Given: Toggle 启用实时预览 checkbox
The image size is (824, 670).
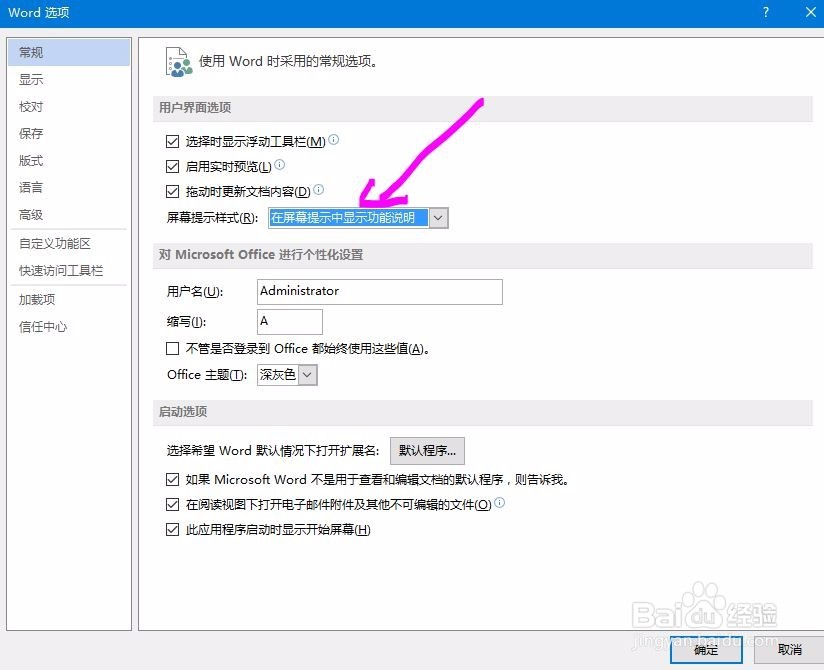Looking at the screenshot, I should 172,166.
